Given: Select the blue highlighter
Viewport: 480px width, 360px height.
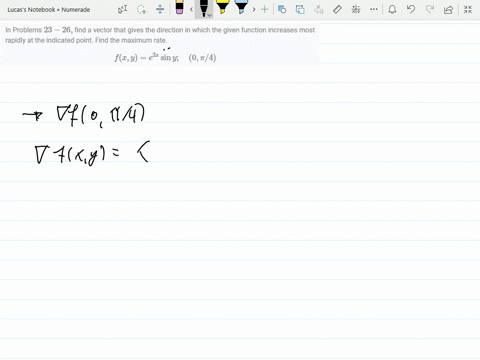Looking at the screenshot, I should point(241,7).
